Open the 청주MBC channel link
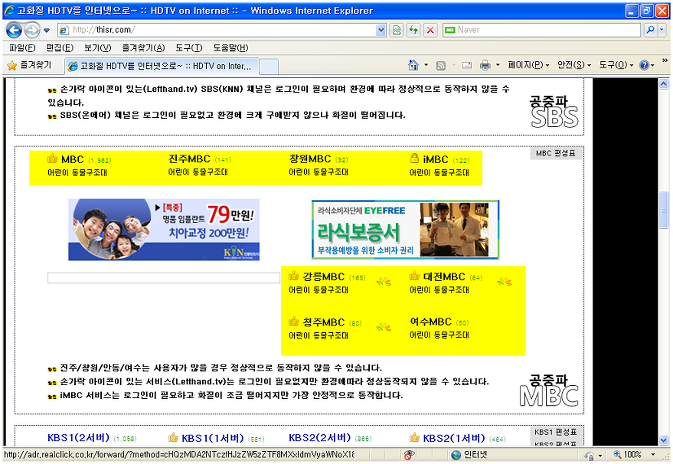 [324, 322]
